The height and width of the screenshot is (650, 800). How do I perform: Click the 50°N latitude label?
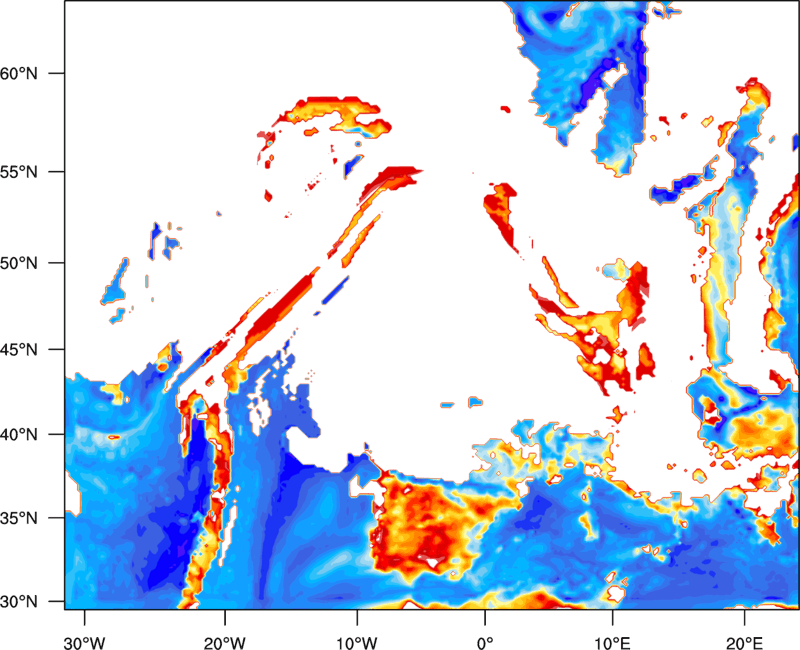tap(19, 263)
